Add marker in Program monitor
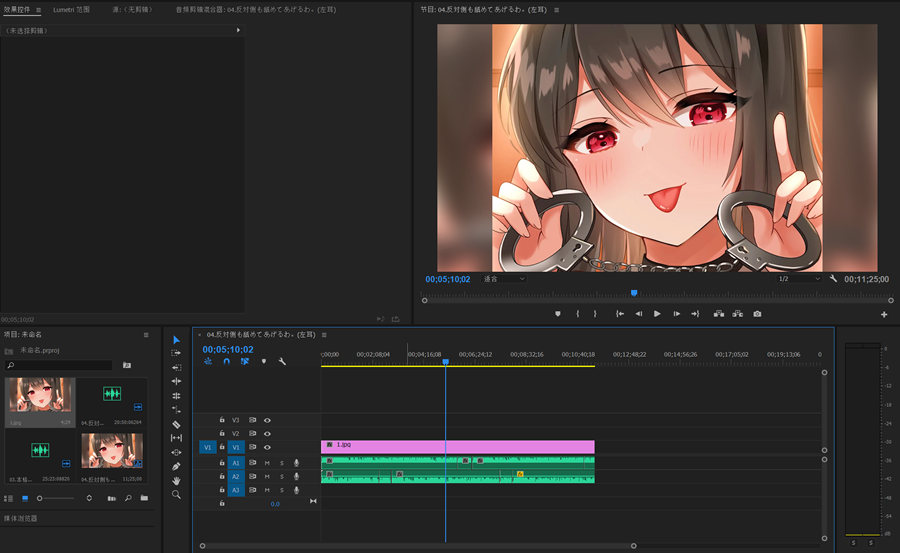This screenshot has height=553, width=900. coord(557,314)
